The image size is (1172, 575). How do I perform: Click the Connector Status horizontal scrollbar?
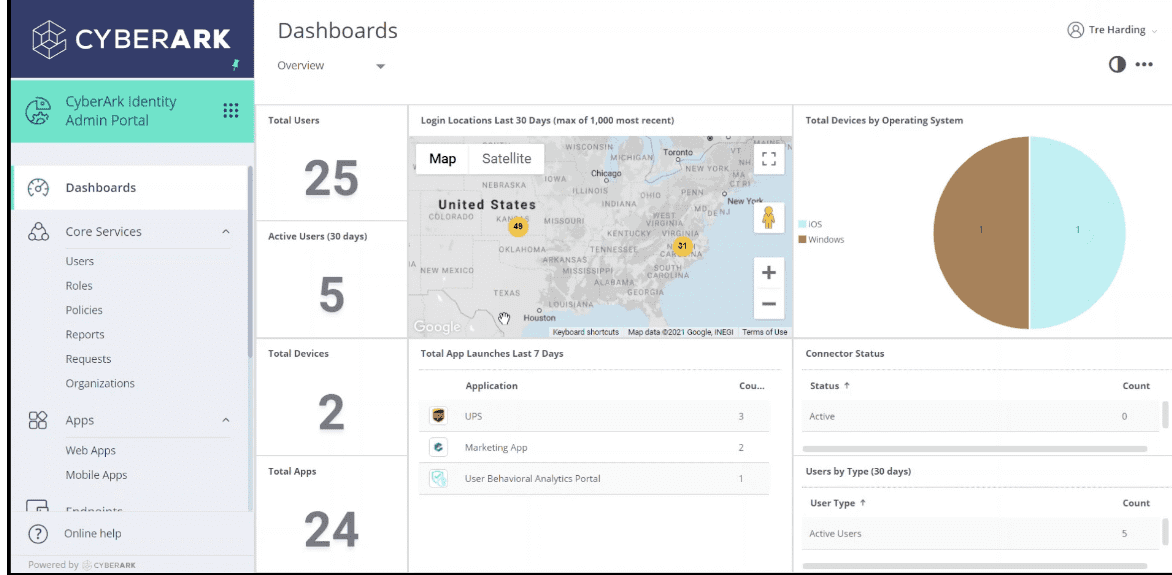pos(975,449)
